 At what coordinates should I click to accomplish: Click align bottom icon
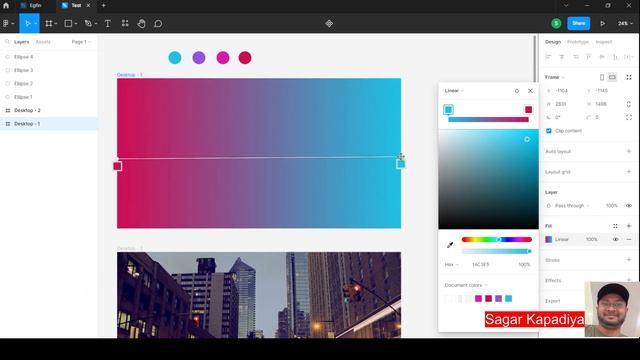[615, 57]
